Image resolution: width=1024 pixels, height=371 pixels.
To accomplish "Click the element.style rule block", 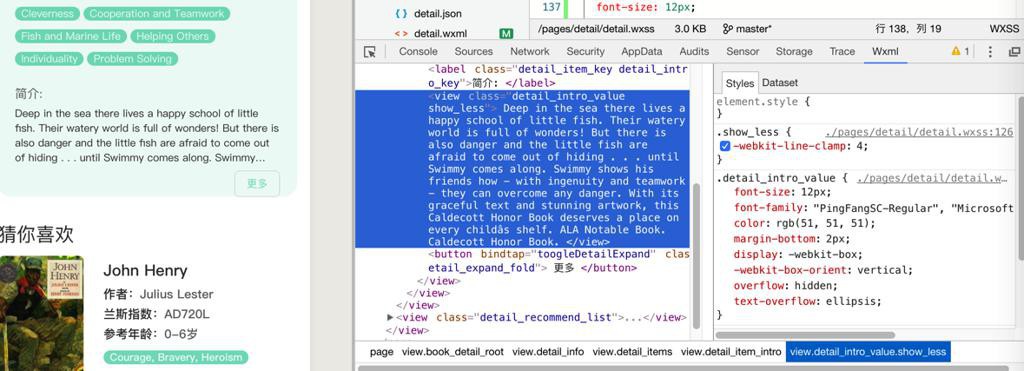I will 763,108.
